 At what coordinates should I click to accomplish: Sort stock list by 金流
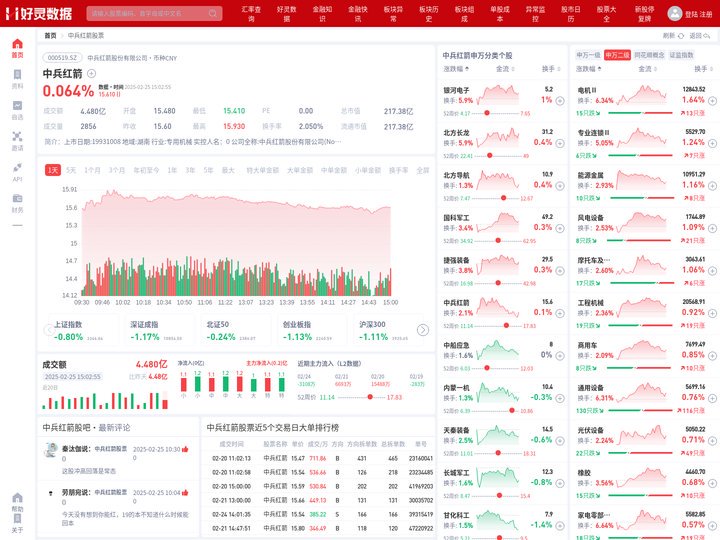505,69
